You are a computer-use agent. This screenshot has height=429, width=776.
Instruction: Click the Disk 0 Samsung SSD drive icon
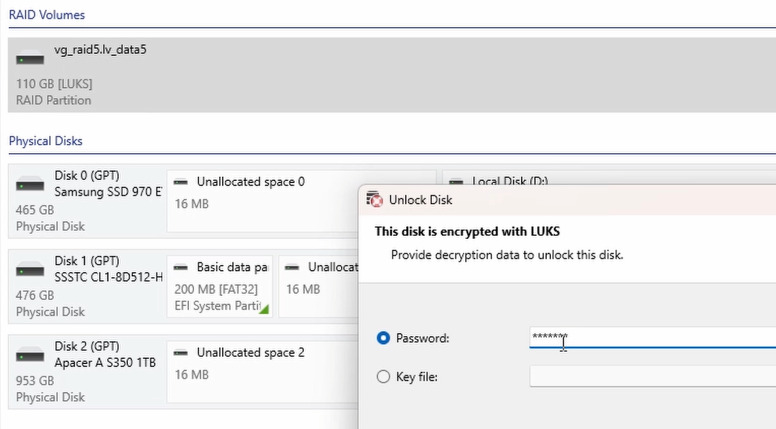pyautogui.click(x=30, y=184)
